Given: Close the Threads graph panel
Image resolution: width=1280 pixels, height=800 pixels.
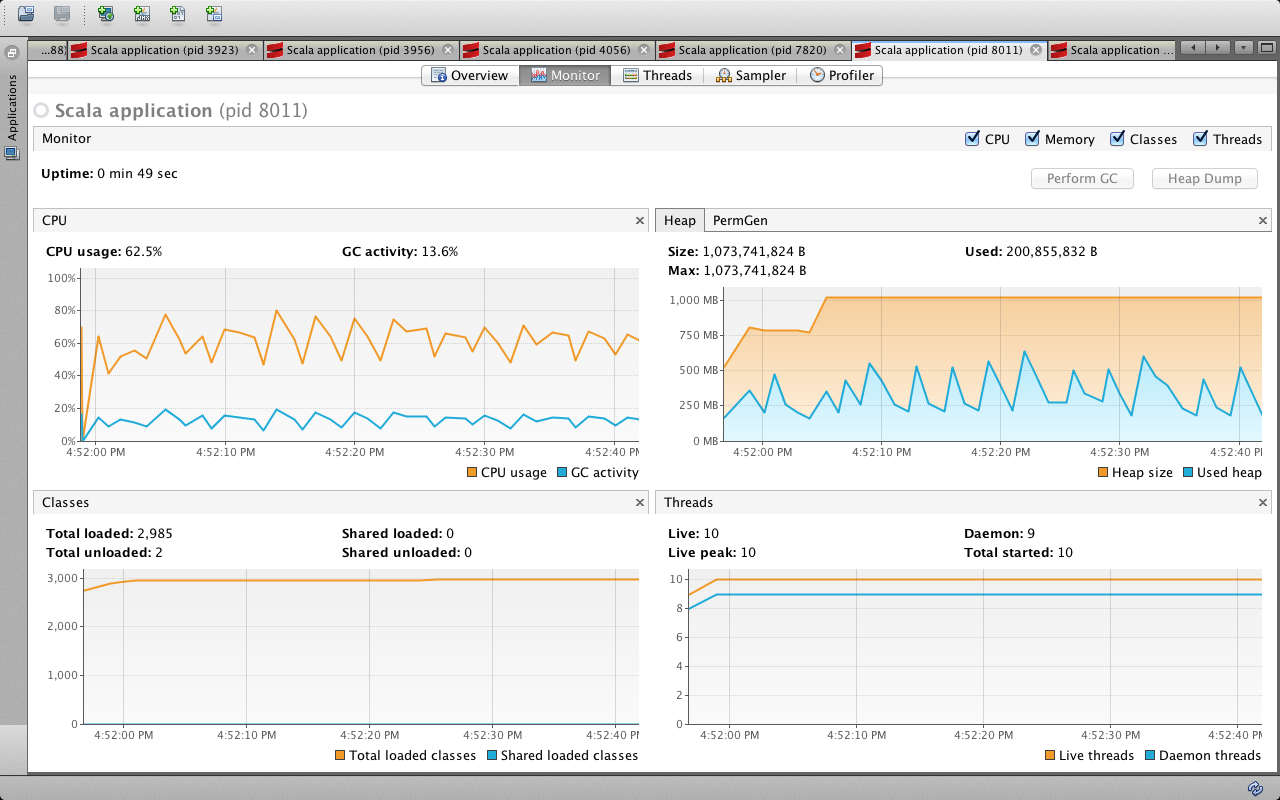Looking at the screenshot, I should tap(1262, 502).
